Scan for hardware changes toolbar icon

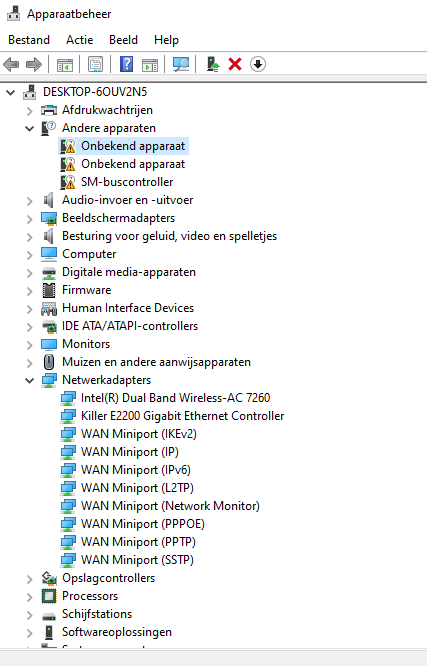pos(181,65)
